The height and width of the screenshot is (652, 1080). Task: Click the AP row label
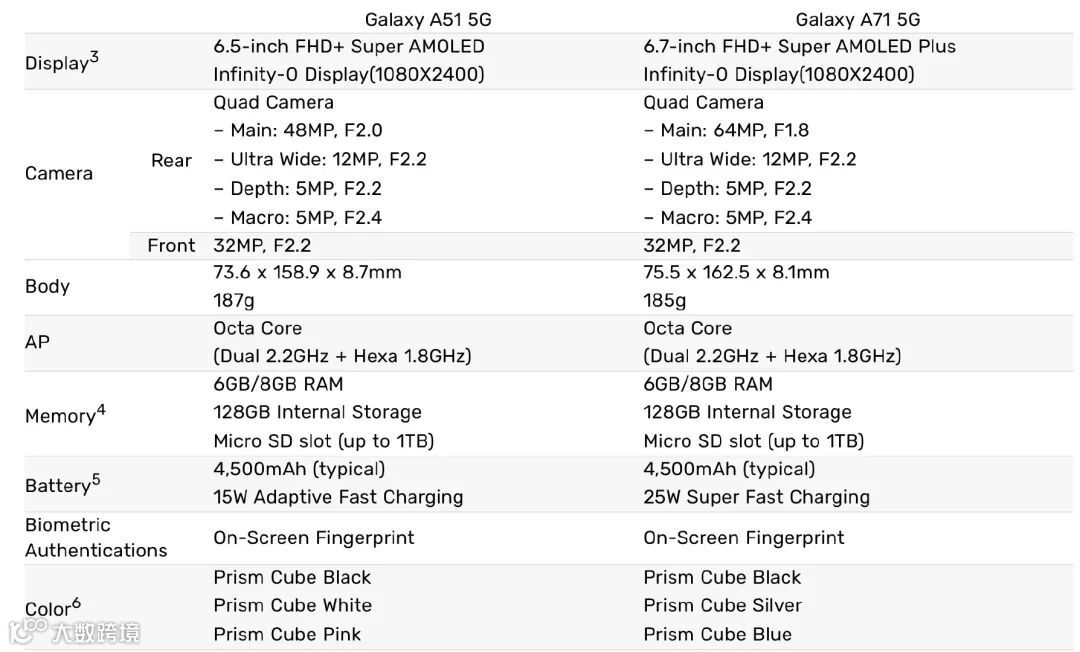click(x=37, y=342)
